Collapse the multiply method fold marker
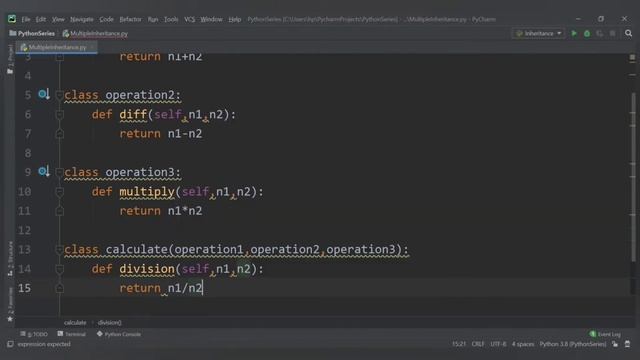Screen dimensions: 640x360 59,192
